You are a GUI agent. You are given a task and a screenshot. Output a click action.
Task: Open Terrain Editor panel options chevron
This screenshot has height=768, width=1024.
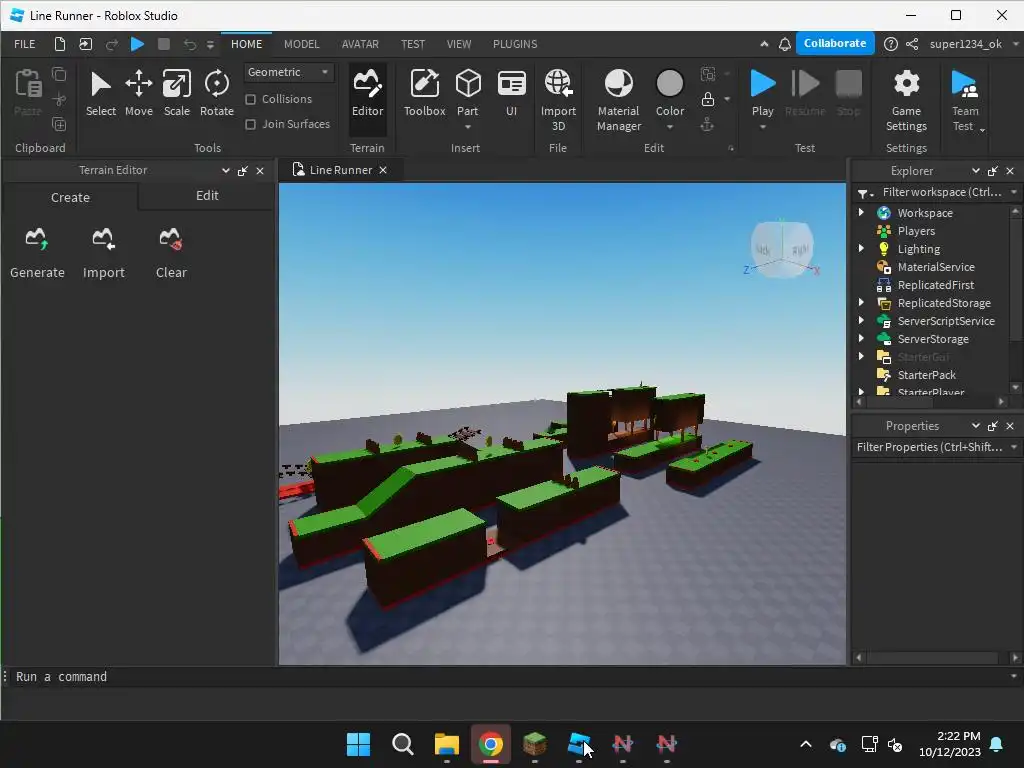225,170
